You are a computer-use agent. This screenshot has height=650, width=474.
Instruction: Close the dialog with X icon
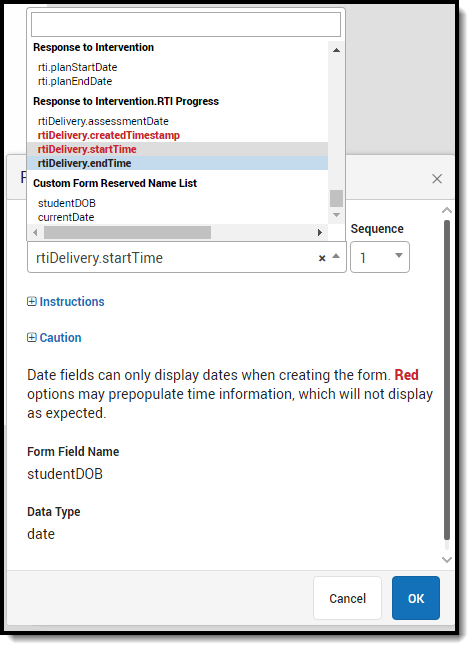tap(437, 179)
